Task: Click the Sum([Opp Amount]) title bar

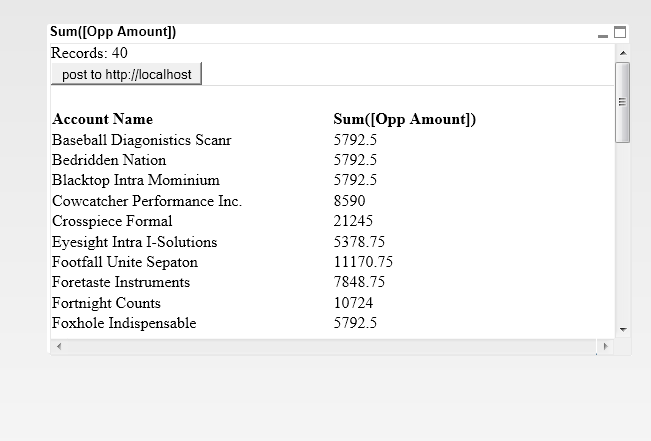Action: click(x=300, y=32)
